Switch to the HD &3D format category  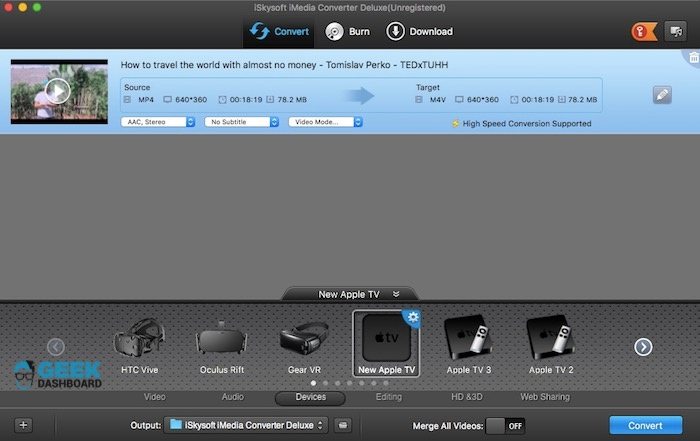coord(467,397)
